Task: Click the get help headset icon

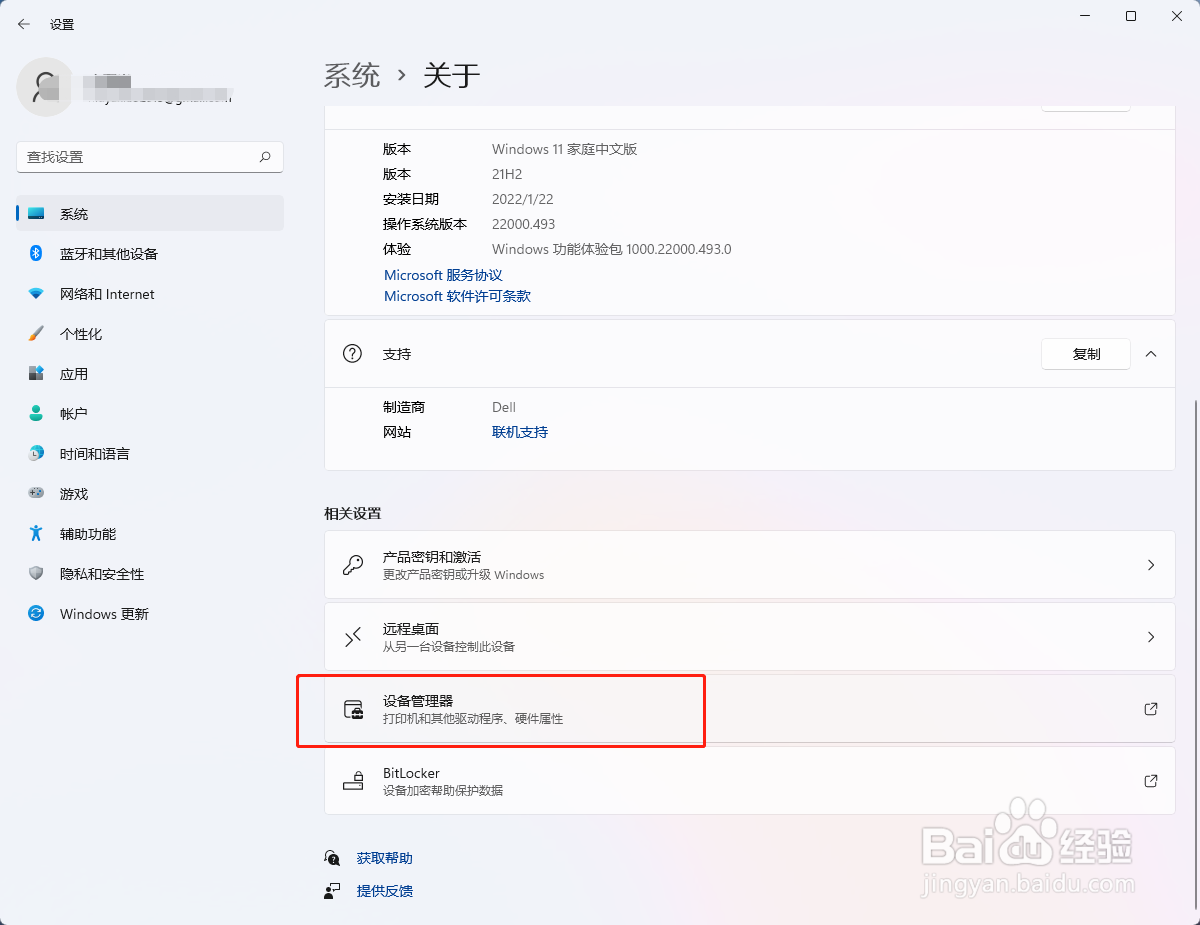Action: pyautogui.click(x=332, y=858)
